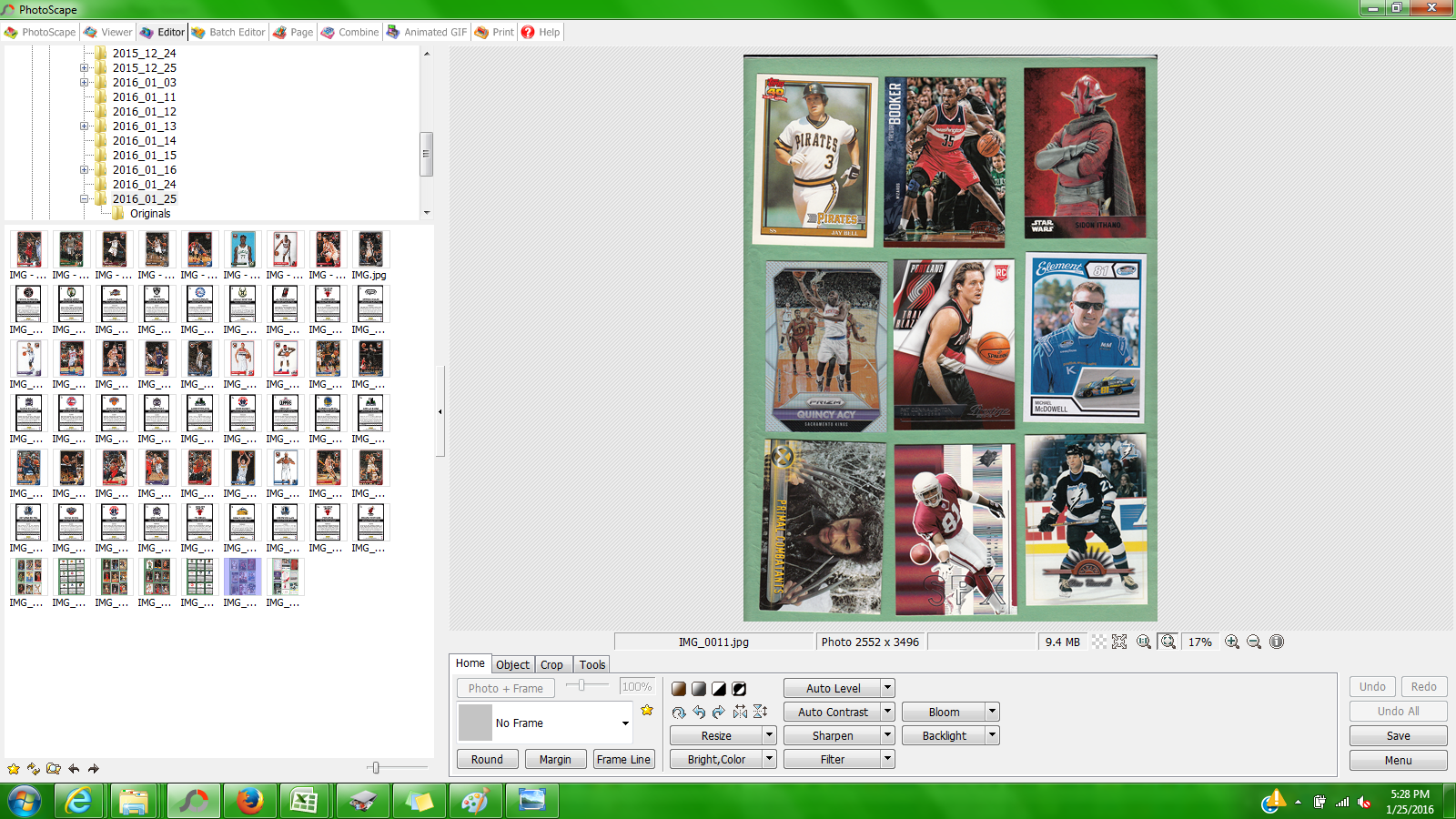The height and width of the screenshot is (819, 1456).
Task: Open the rotate arbitrary angle tool
Action: 679,712
